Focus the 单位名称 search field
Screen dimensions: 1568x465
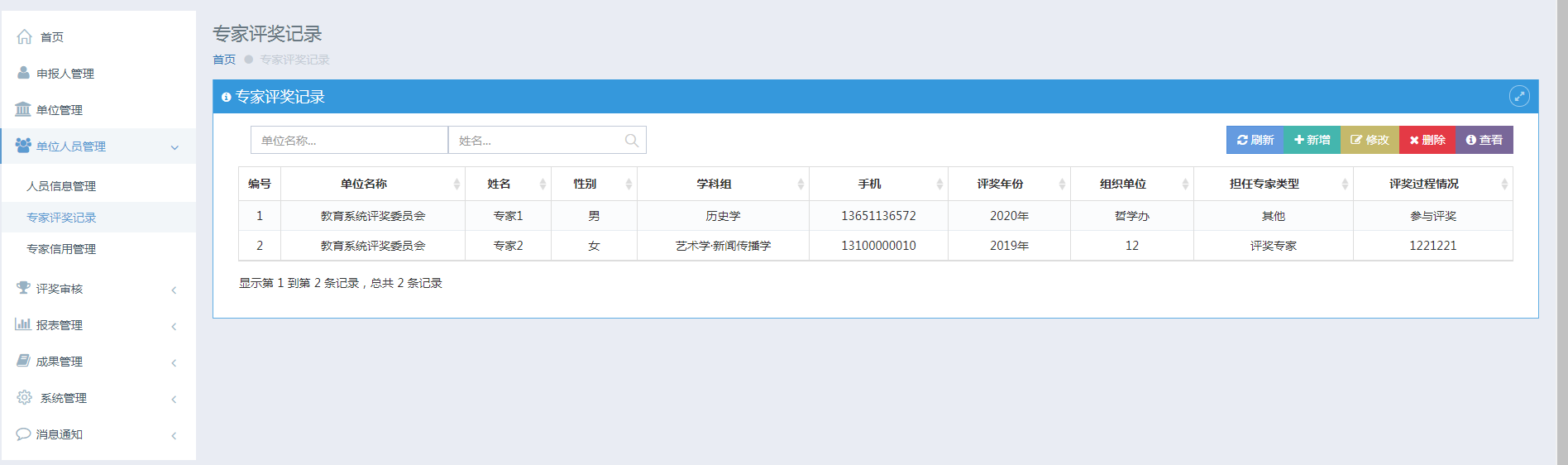tap(349, 141)
